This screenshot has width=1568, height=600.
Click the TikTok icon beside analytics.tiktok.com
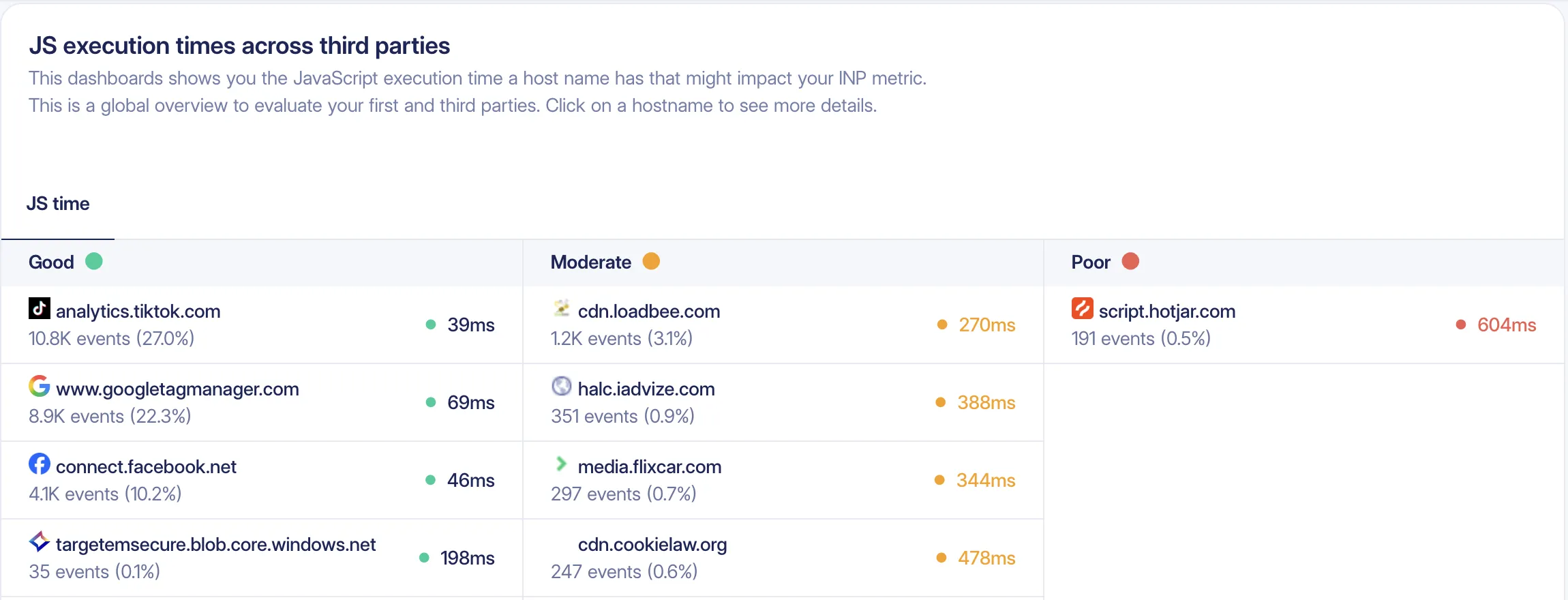point(39,309)
